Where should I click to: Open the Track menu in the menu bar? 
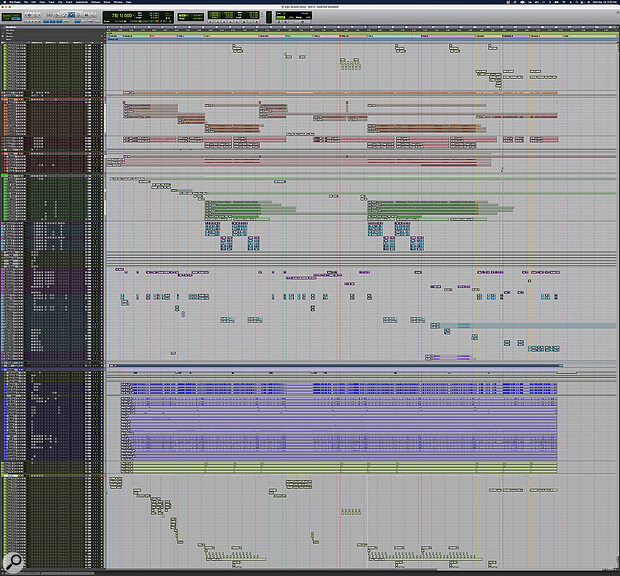[51, 3]
